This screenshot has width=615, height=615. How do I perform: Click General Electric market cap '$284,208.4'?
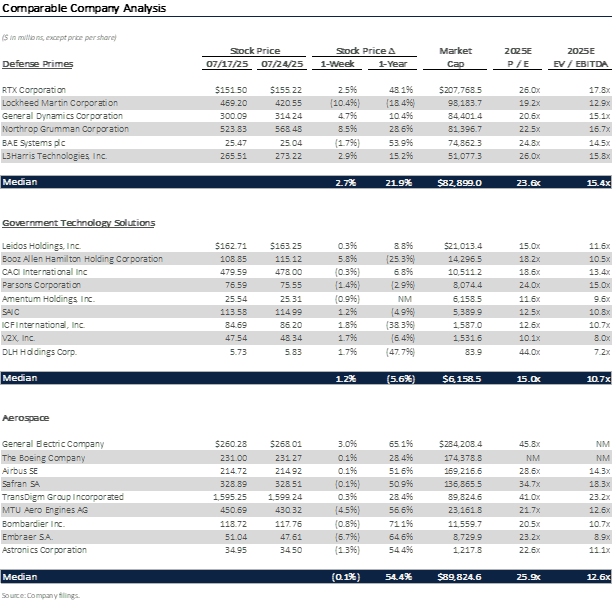[460, 444]
